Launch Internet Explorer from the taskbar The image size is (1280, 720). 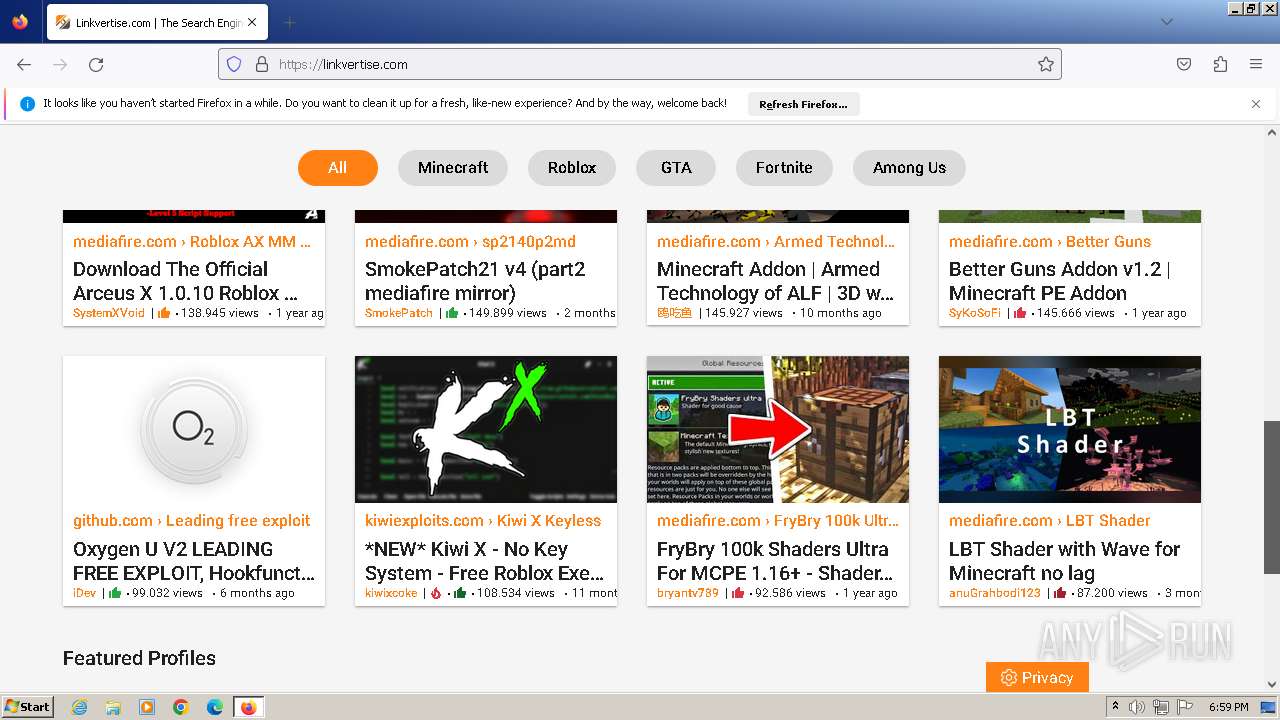[x=80, y=707]
